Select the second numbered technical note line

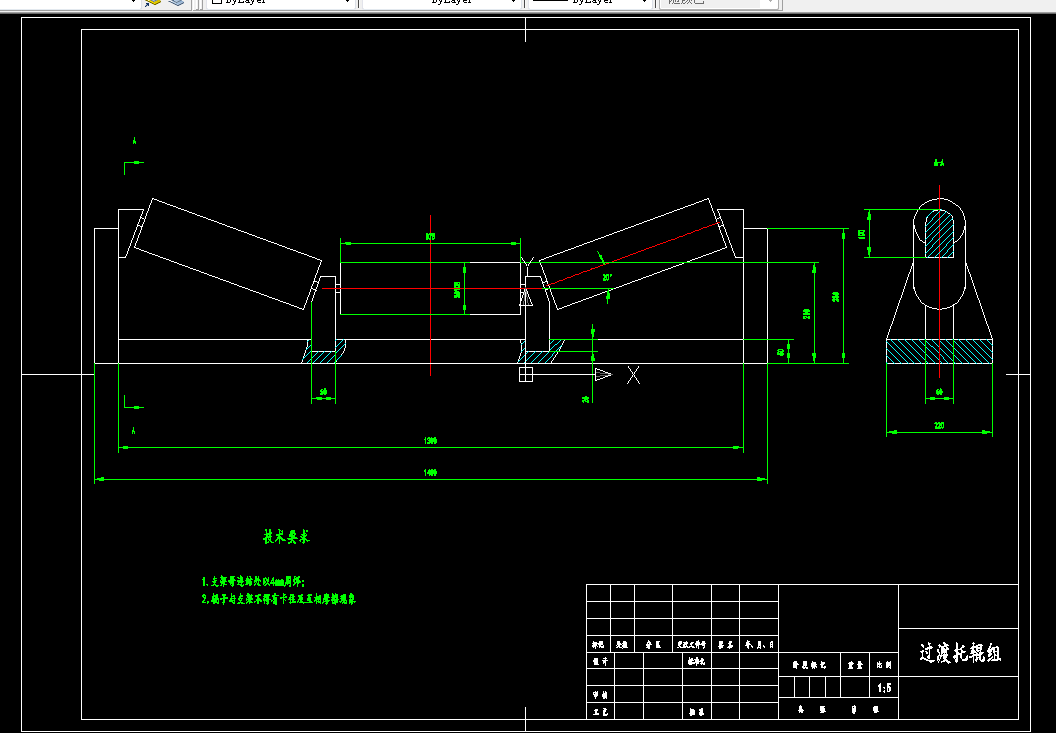[278, 599]
